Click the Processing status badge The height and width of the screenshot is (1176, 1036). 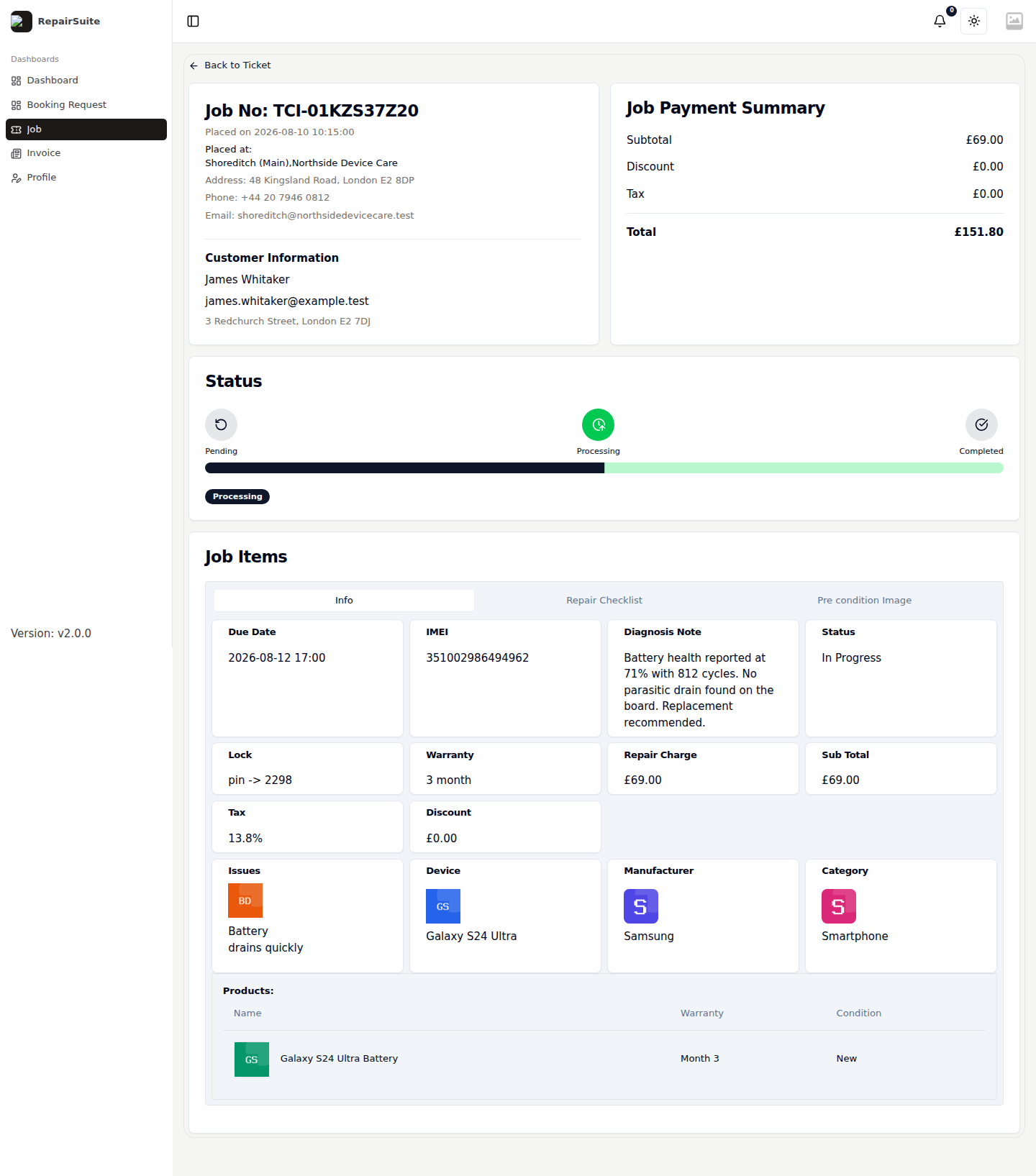tap(237, 497)
